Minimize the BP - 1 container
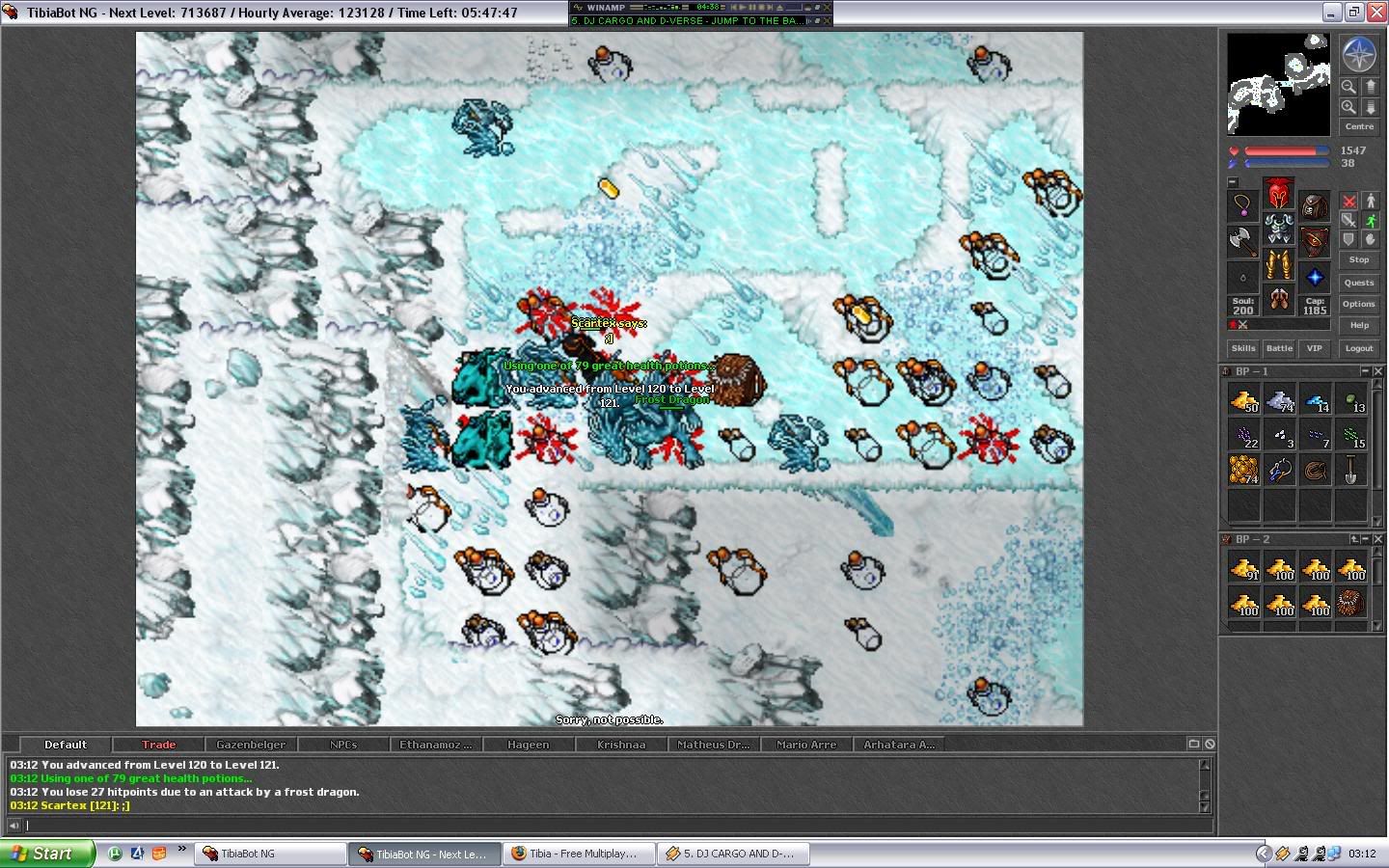 pos(1365,371)
